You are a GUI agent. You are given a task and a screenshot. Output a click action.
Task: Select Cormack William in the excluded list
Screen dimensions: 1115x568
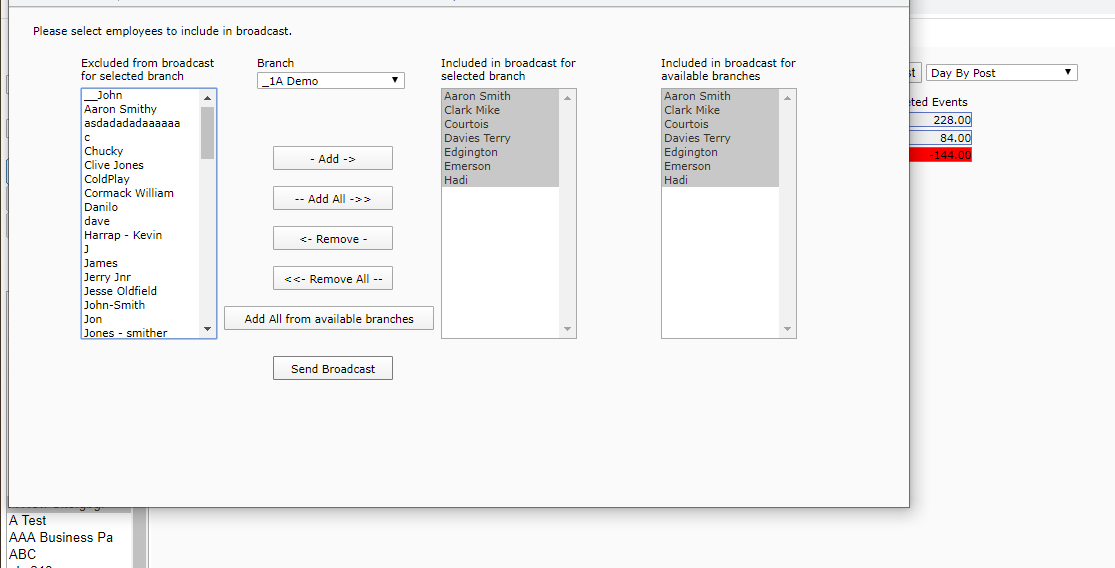coord(129,193)
